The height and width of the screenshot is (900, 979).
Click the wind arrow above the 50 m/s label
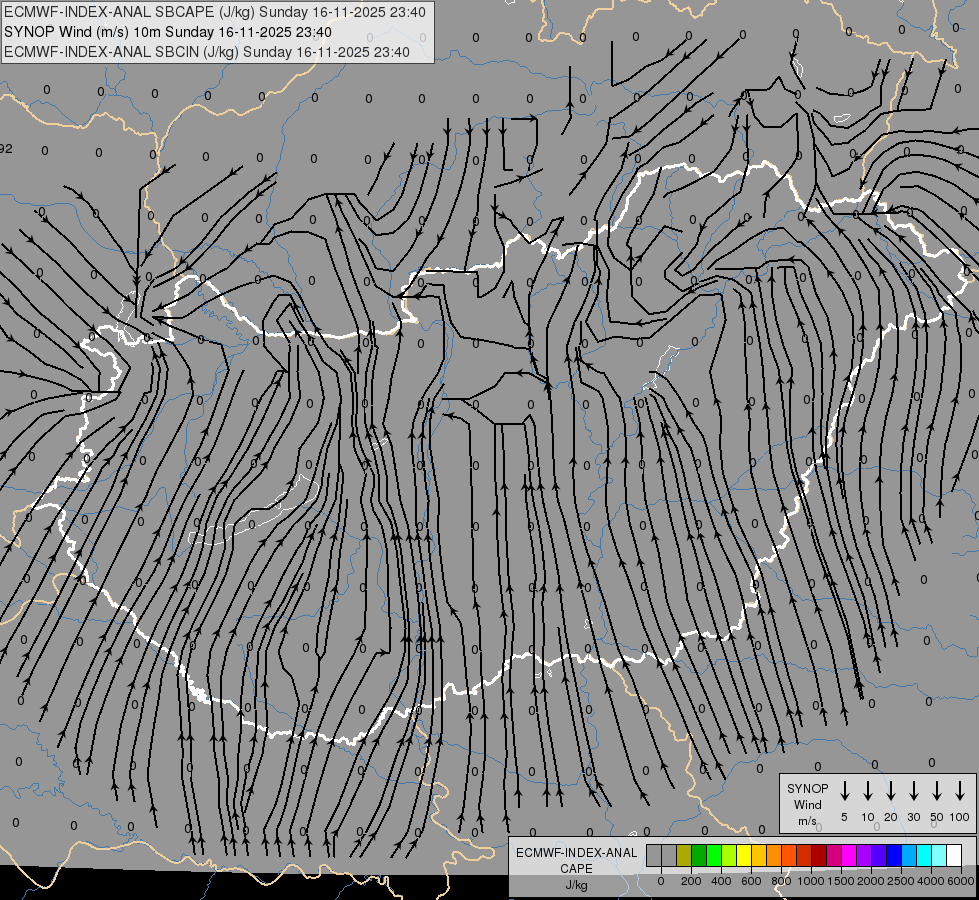coord(937,790)
